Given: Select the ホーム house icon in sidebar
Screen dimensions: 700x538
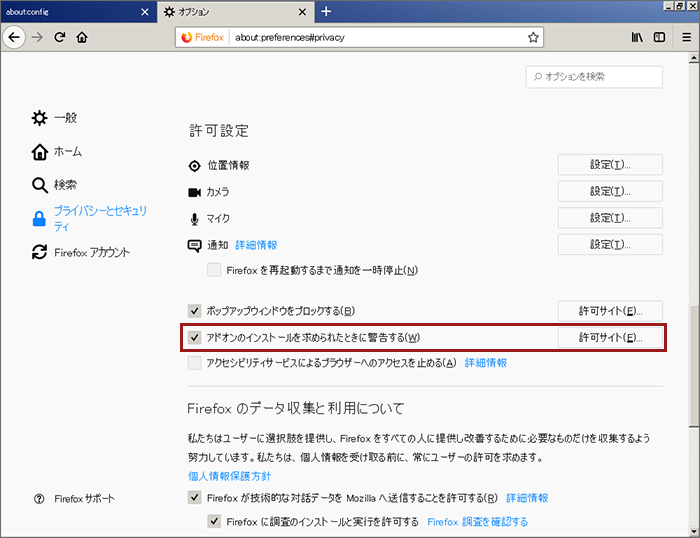Looking at the screenshot, I should coord(39,152).
